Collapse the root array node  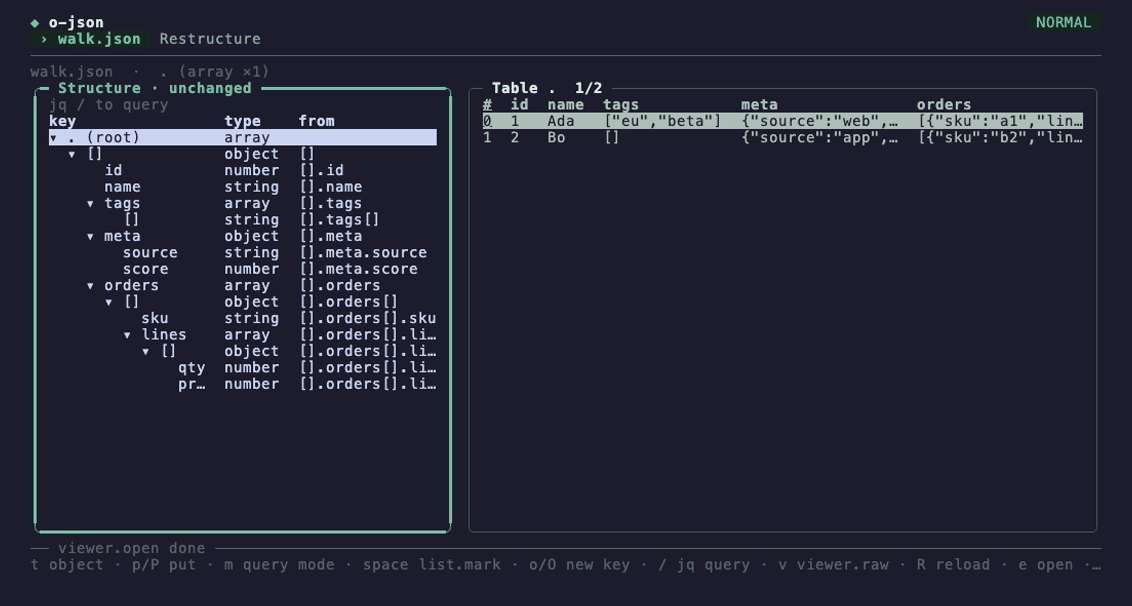click(53, 137)
